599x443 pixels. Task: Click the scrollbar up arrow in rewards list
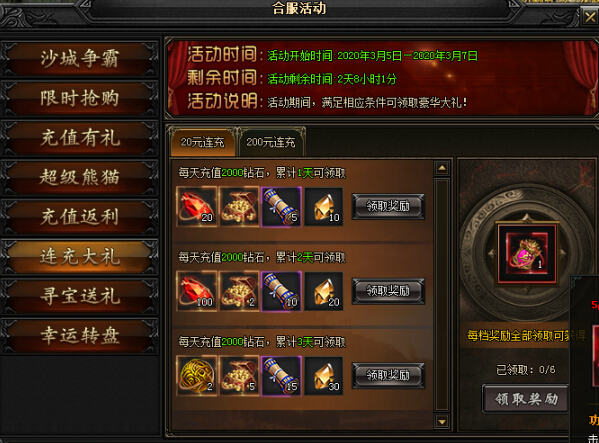[442, 168]
